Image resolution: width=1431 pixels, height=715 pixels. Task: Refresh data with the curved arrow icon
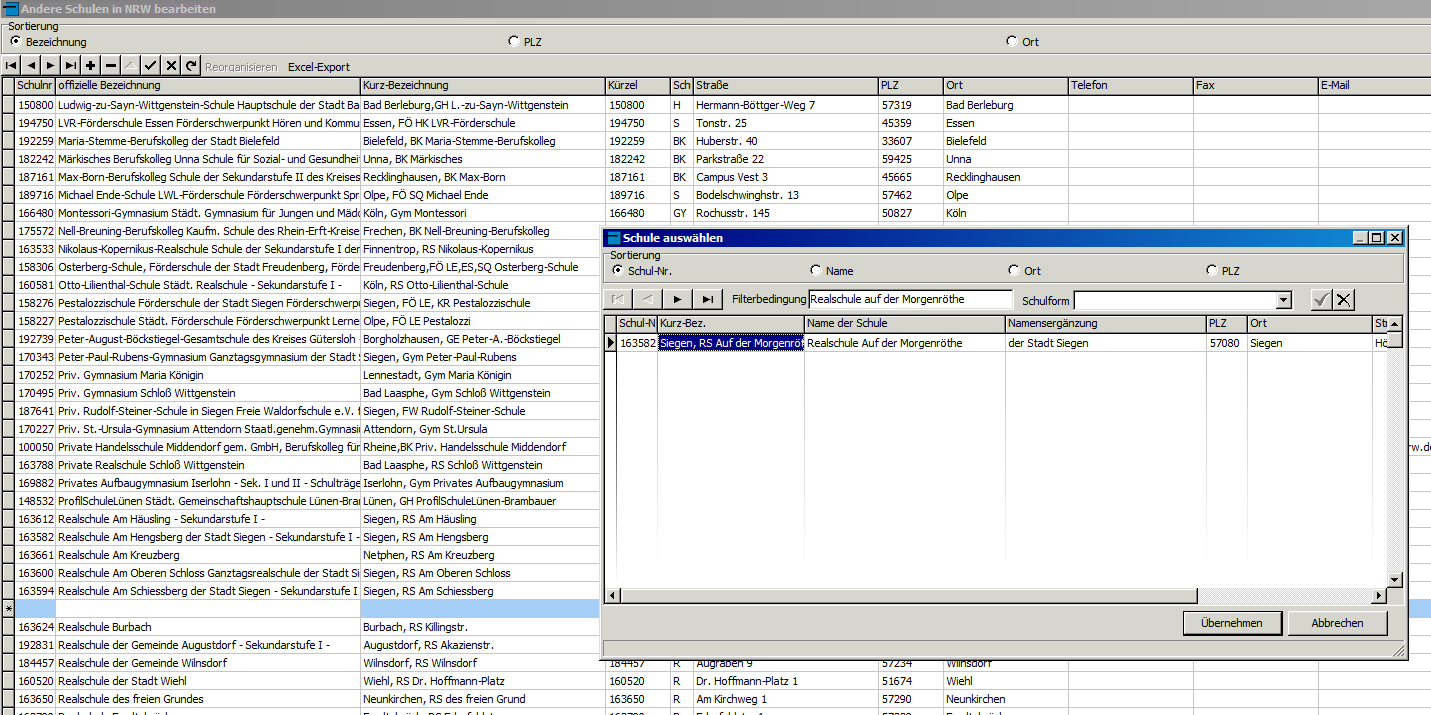click(x=191, y=66)
